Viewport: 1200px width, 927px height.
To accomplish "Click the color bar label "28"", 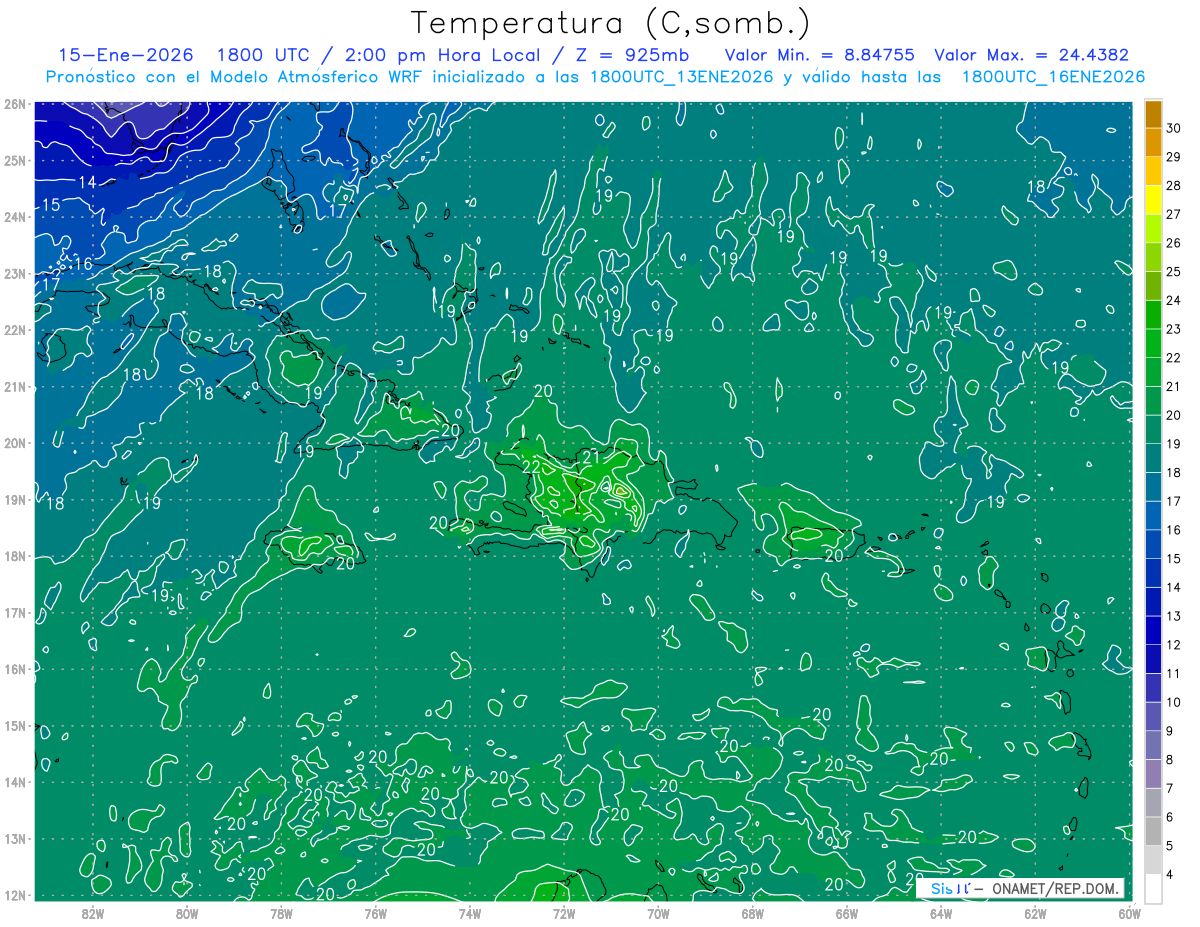I will coord(1173,186).
